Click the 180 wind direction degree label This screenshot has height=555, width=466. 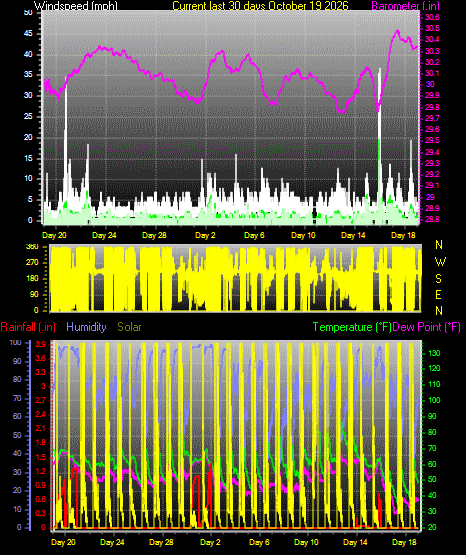[x=32, y=279]
